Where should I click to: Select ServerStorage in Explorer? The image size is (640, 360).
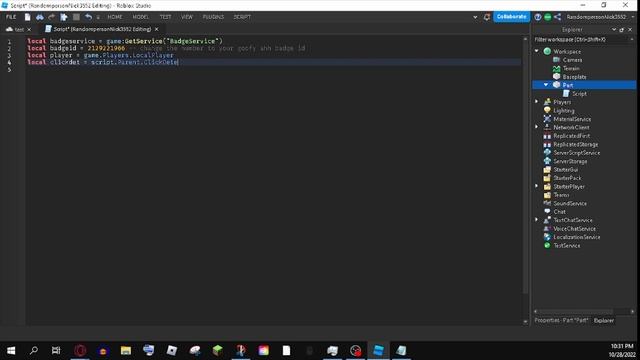[x=570, y=161]
